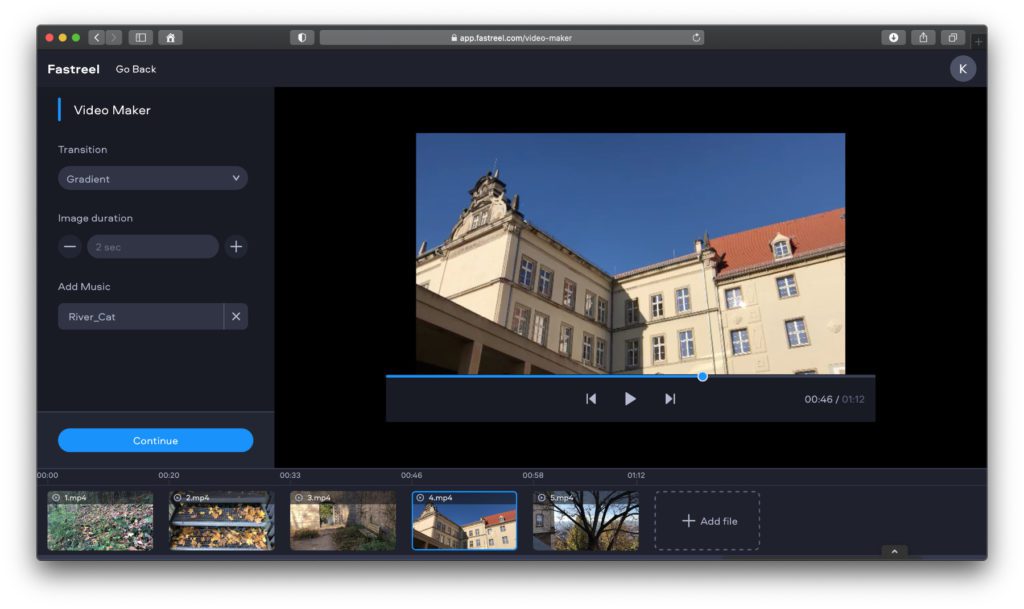Select the 2.mp4 thumbnail in the timeline

coord(221,519)
